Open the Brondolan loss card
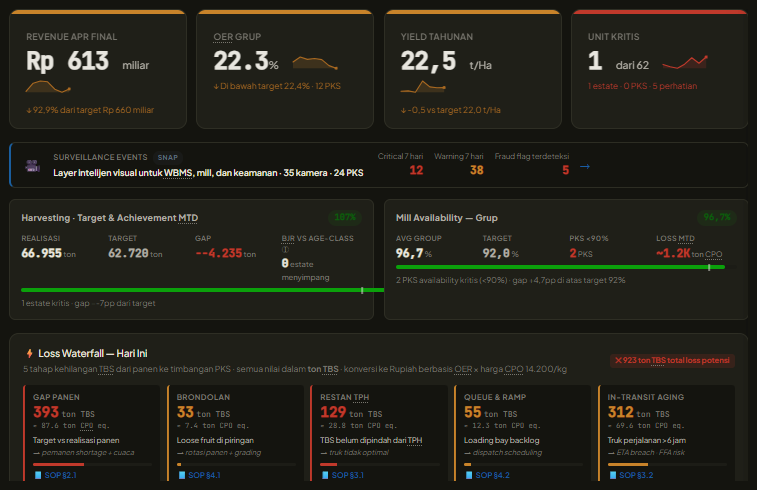The height and width of the screenshot is (490, 757). (x=235, y=433)
